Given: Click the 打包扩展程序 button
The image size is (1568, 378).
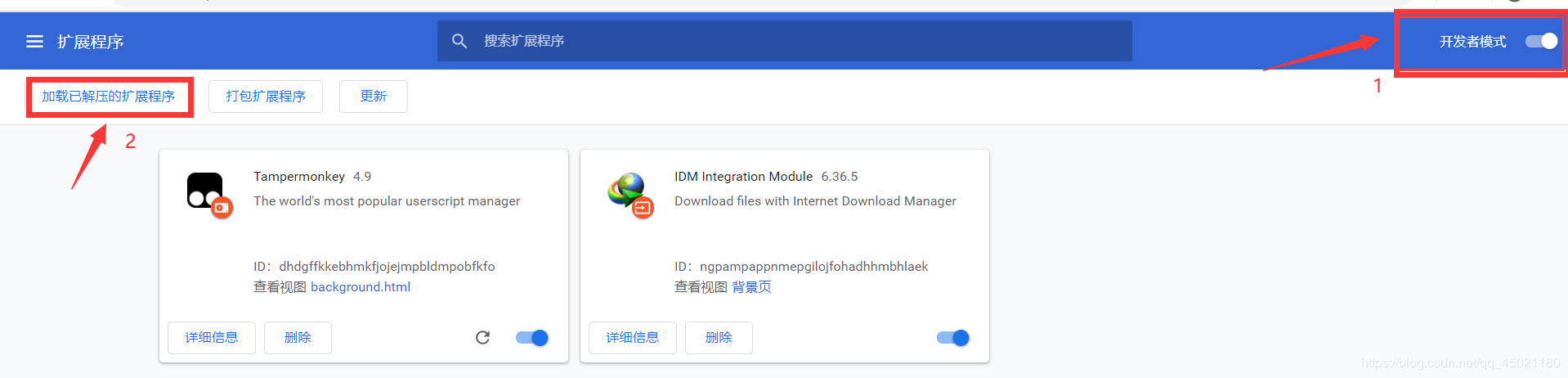Looking at the screenshot, I should [x=266, y=97].
